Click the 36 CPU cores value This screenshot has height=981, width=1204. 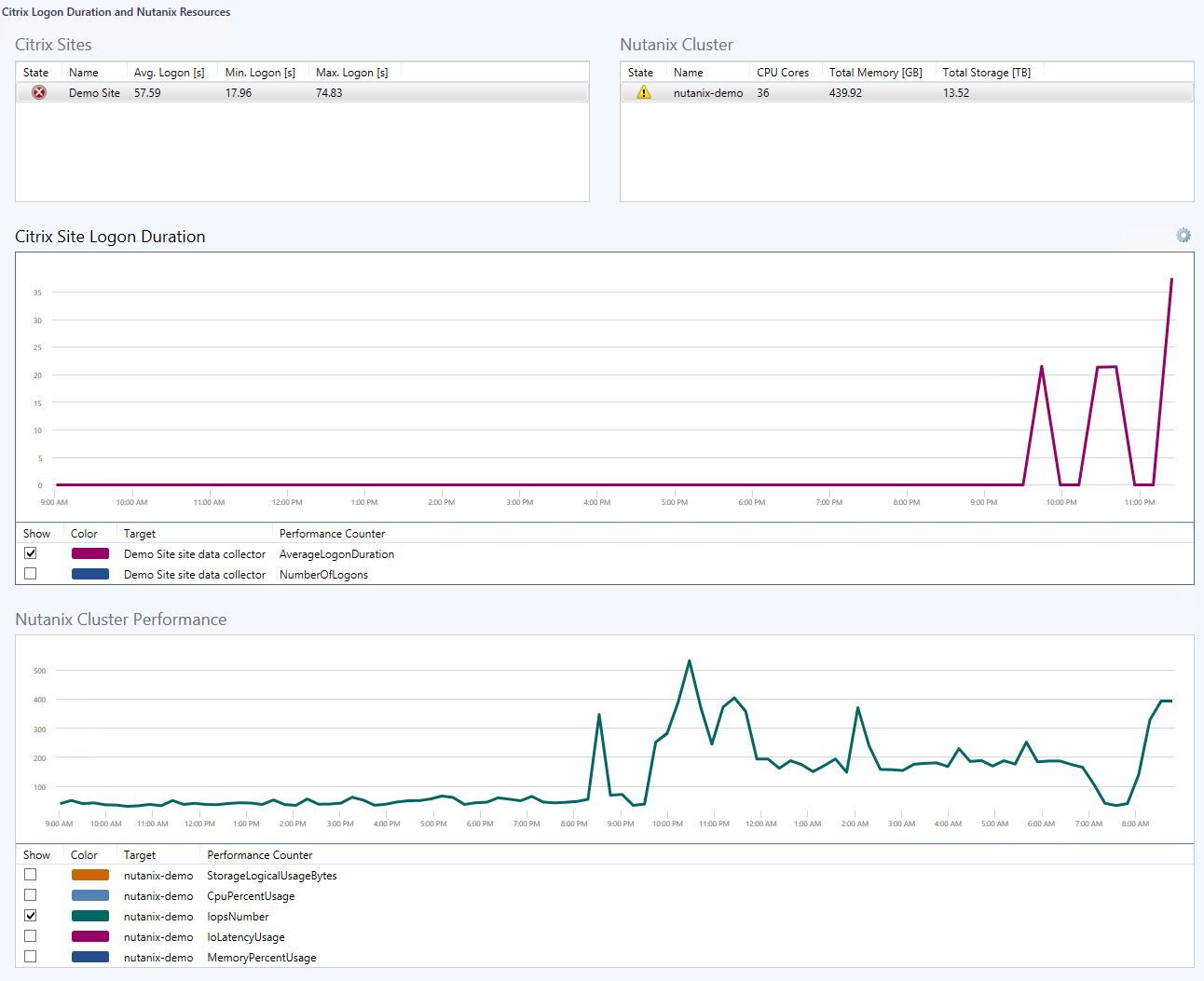(763, 93)
